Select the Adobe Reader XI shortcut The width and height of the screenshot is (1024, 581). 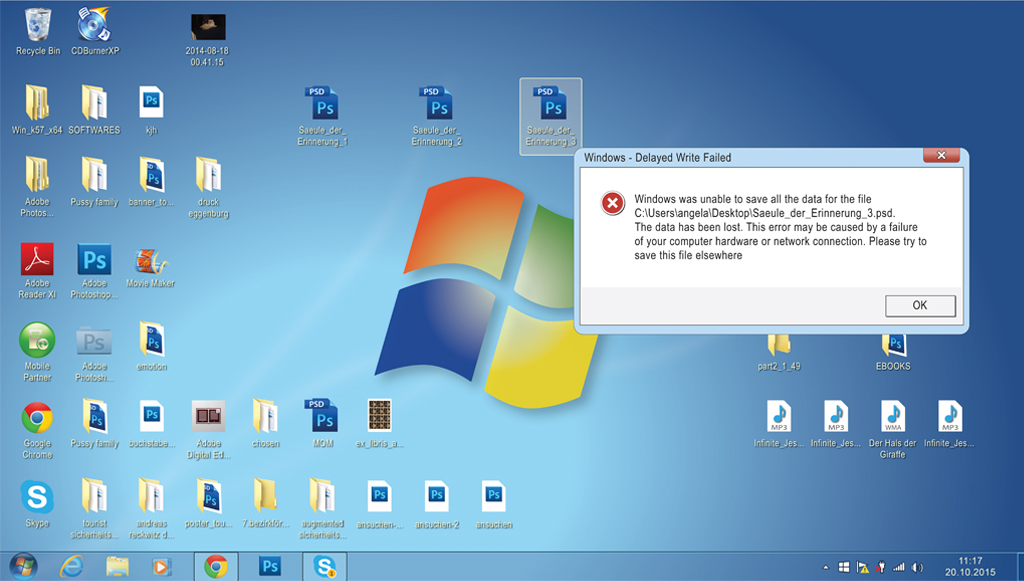(37, 271)
